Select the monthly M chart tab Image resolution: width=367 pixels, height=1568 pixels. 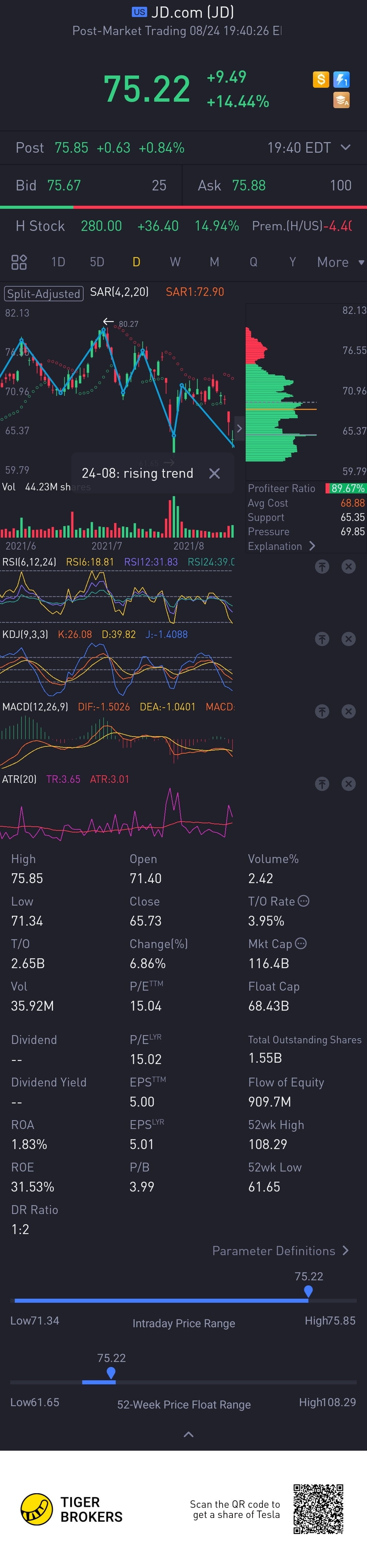tap(214, 262)
